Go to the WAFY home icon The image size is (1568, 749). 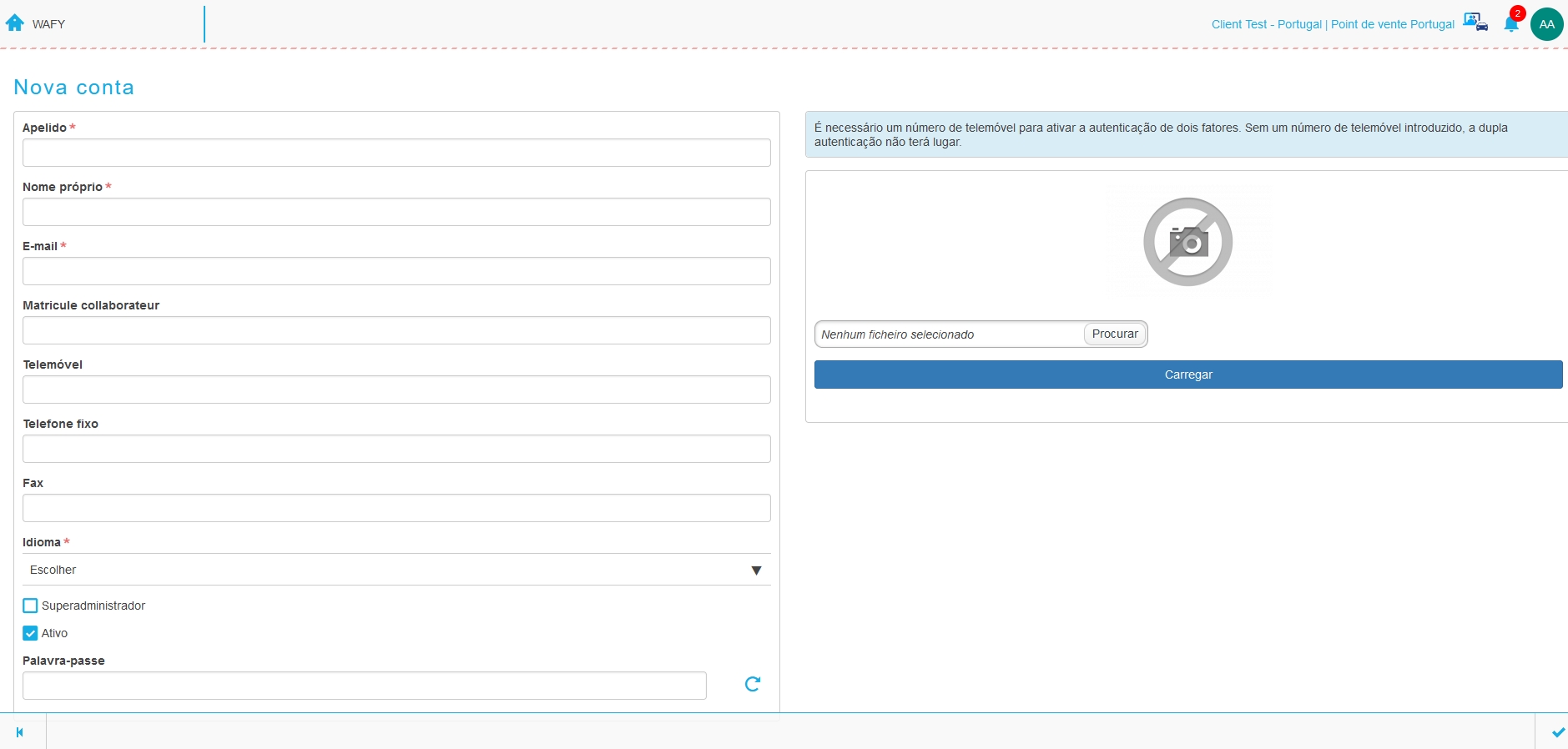15,23
